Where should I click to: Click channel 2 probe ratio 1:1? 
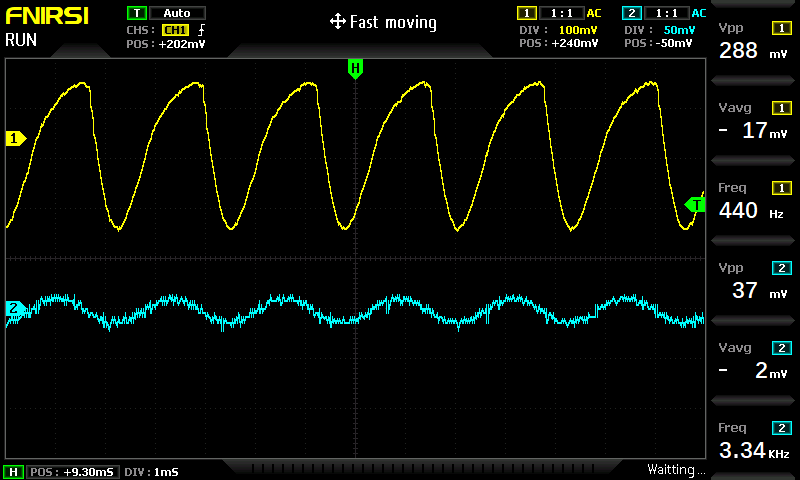(x=666, y=13)
